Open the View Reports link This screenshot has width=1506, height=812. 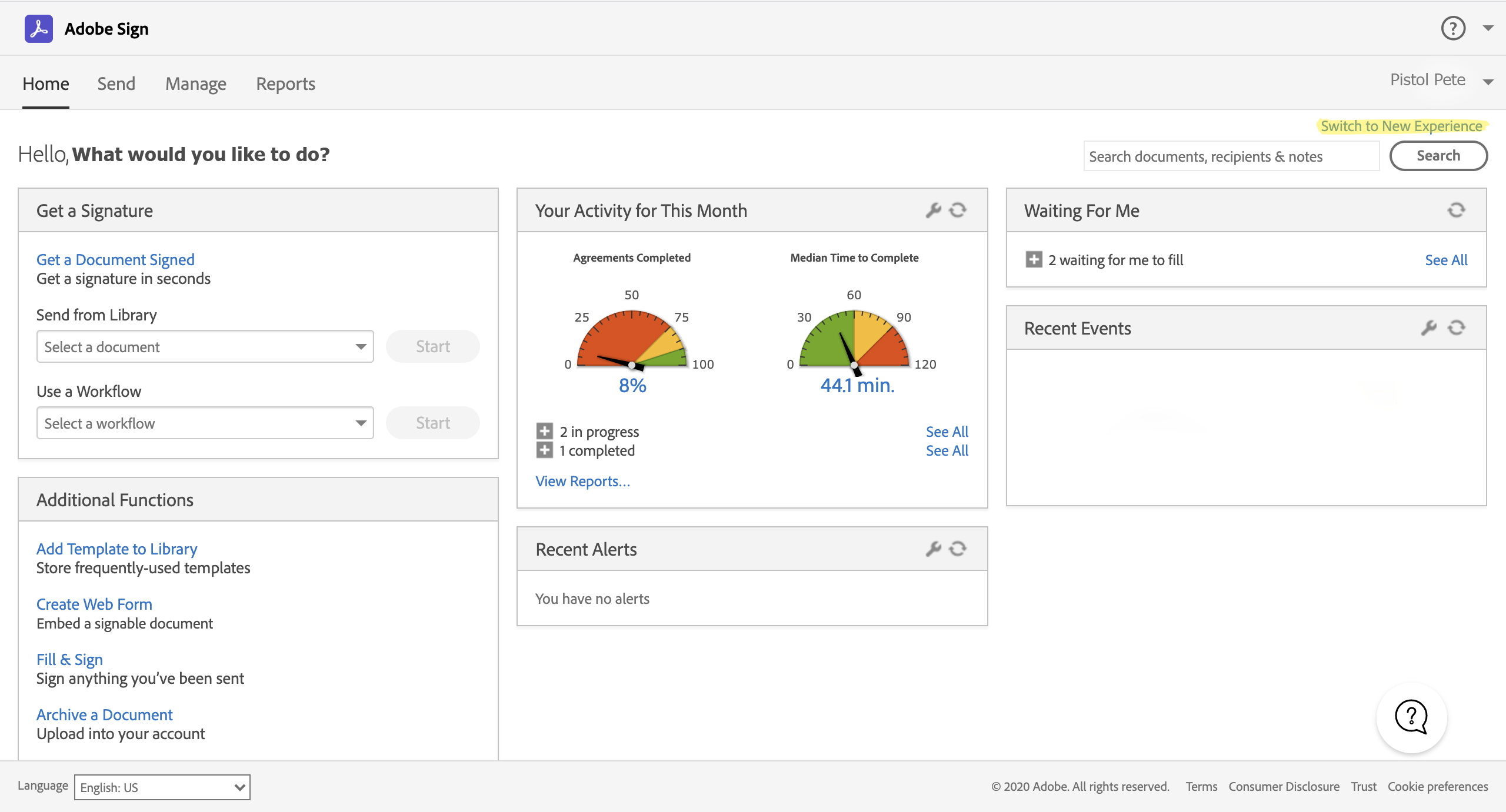tap(582, 481)
